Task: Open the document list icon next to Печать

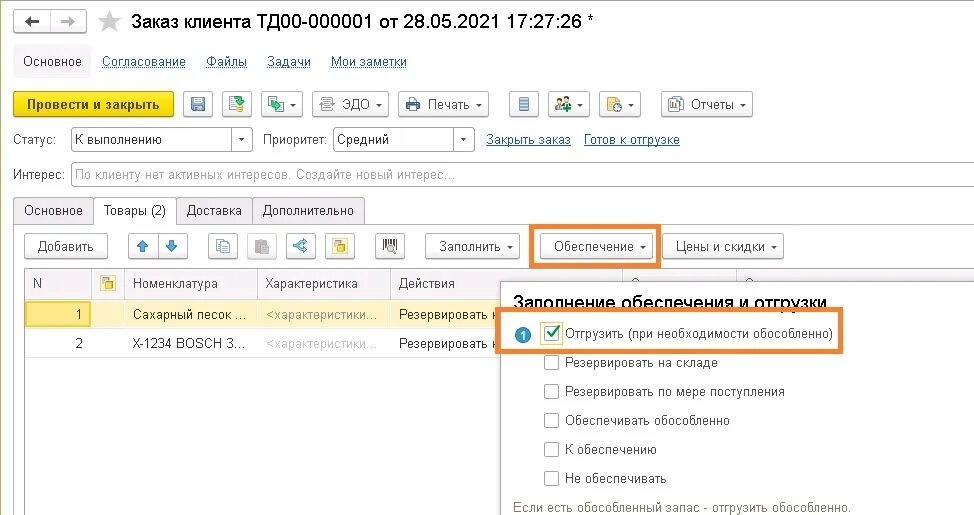Action: click(x=524, y=104)
